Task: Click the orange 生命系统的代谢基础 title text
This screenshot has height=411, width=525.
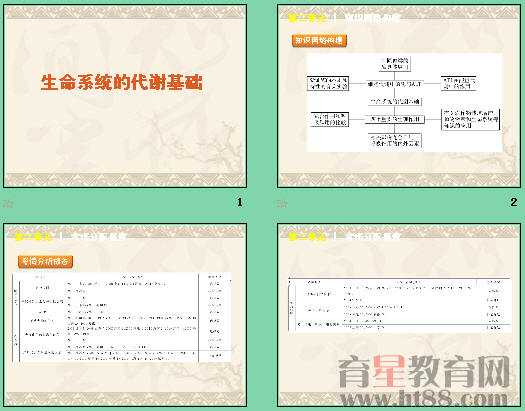Action: point(122,83)
